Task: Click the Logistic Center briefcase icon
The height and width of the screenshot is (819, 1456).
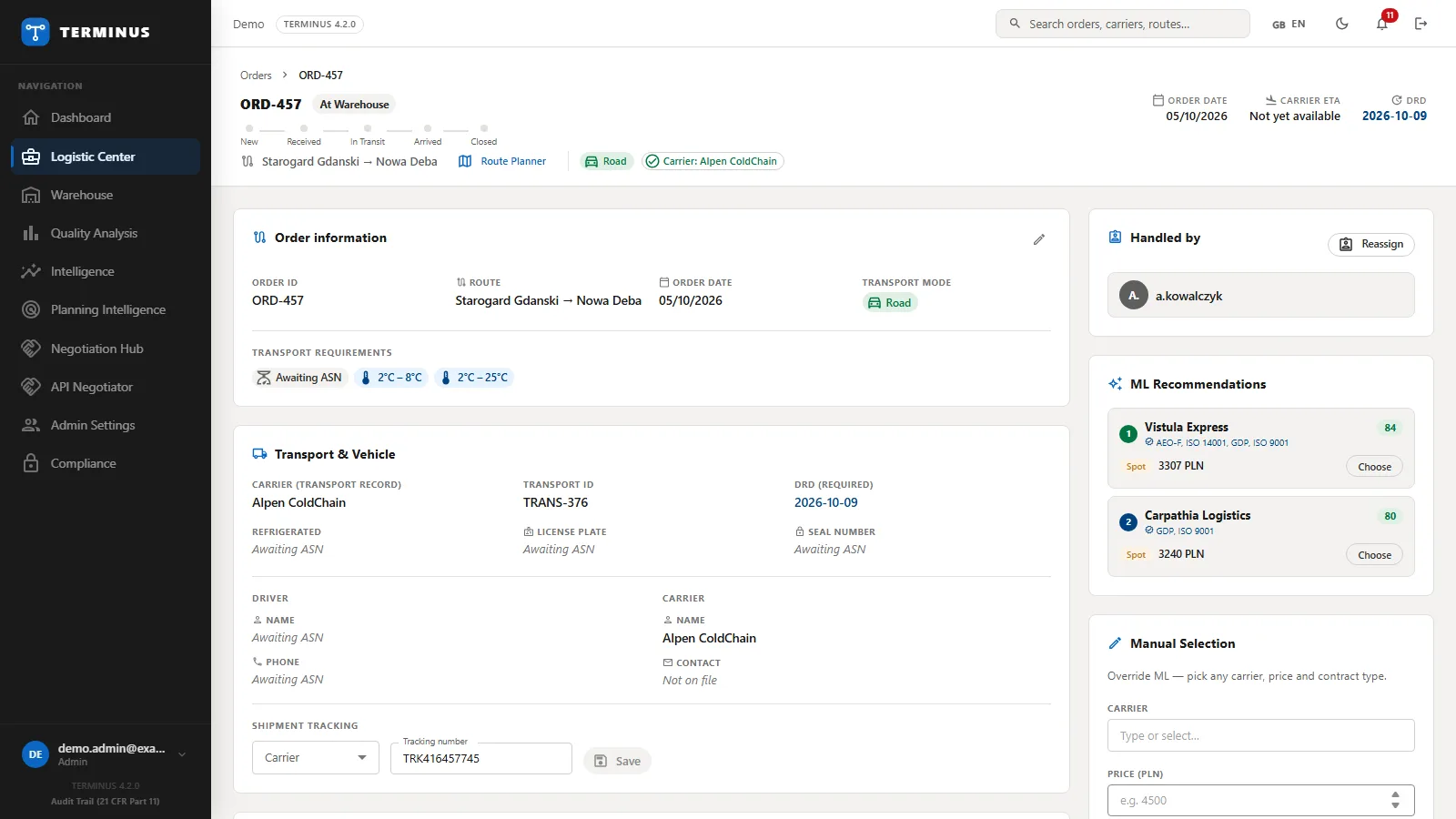Action: 31,157
